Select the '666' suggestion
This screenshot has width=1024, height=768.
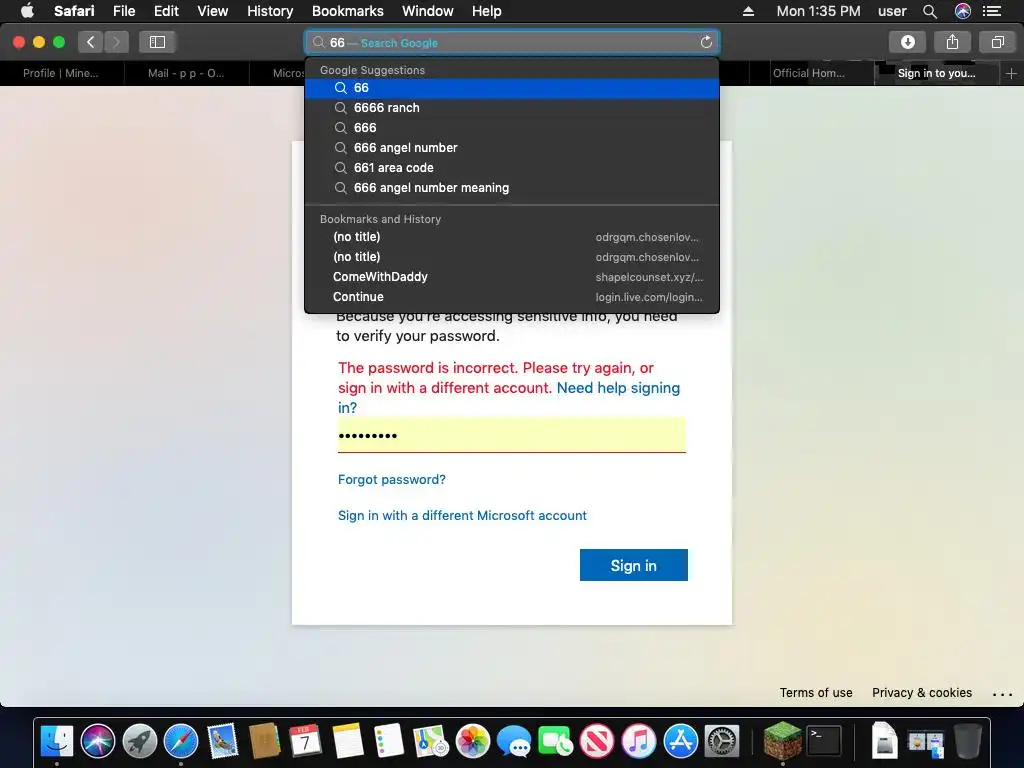(512, 128)
